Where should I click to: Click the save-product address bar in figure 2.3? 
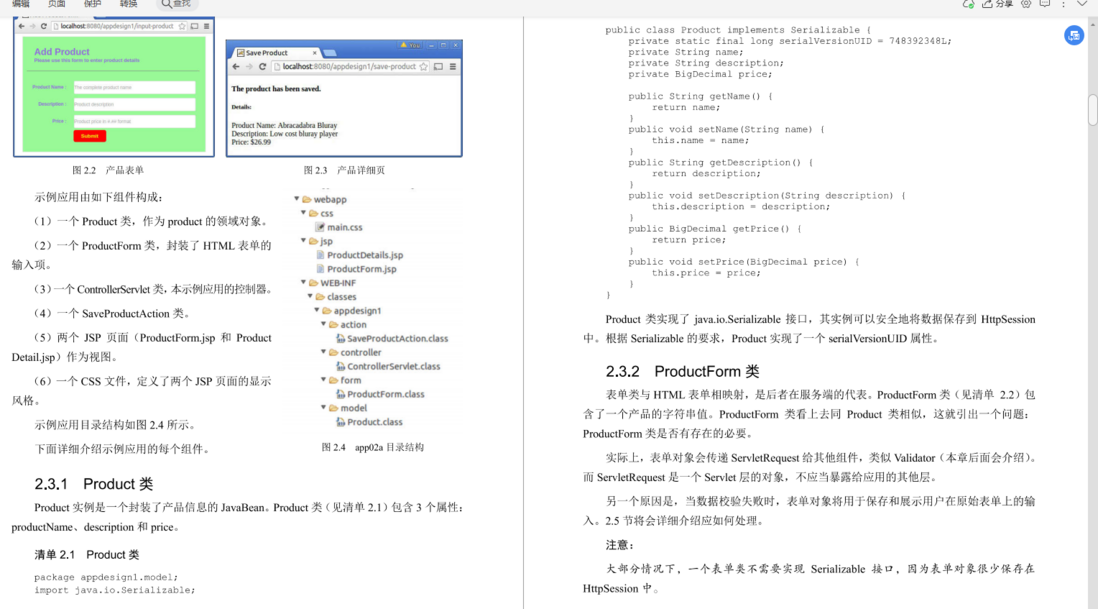350,66
